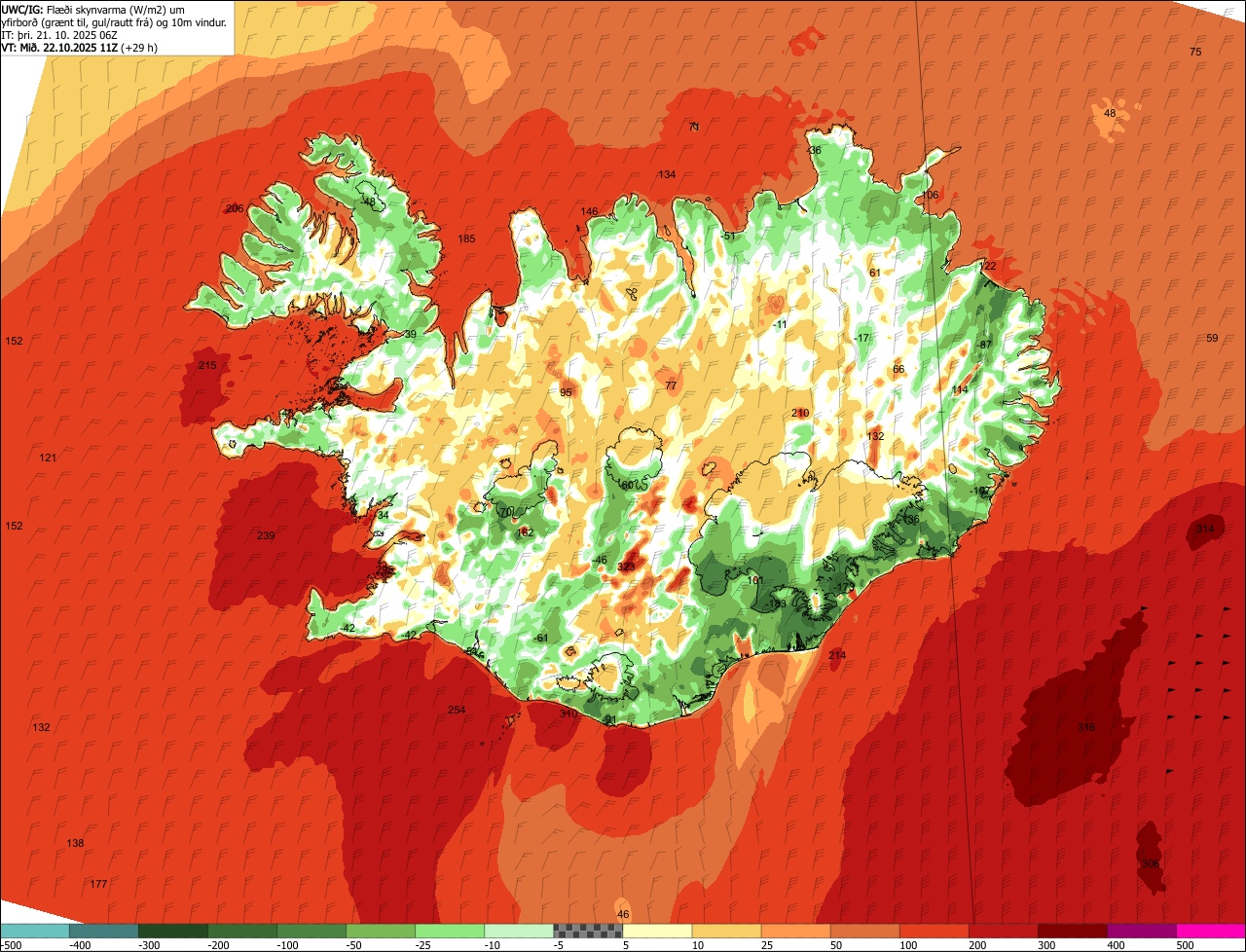Pick the legend swatch between -300 and -200
This screenshot has width=1246, height=952.
coord(172,931)
